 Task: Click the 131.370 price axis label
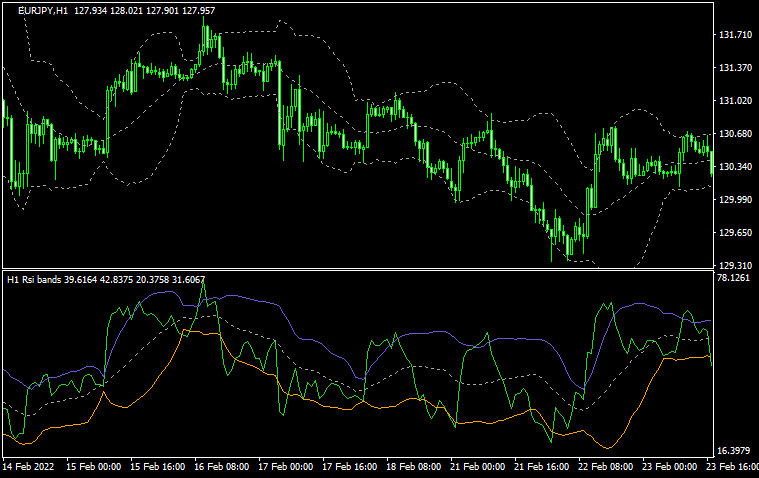point(736,68)
